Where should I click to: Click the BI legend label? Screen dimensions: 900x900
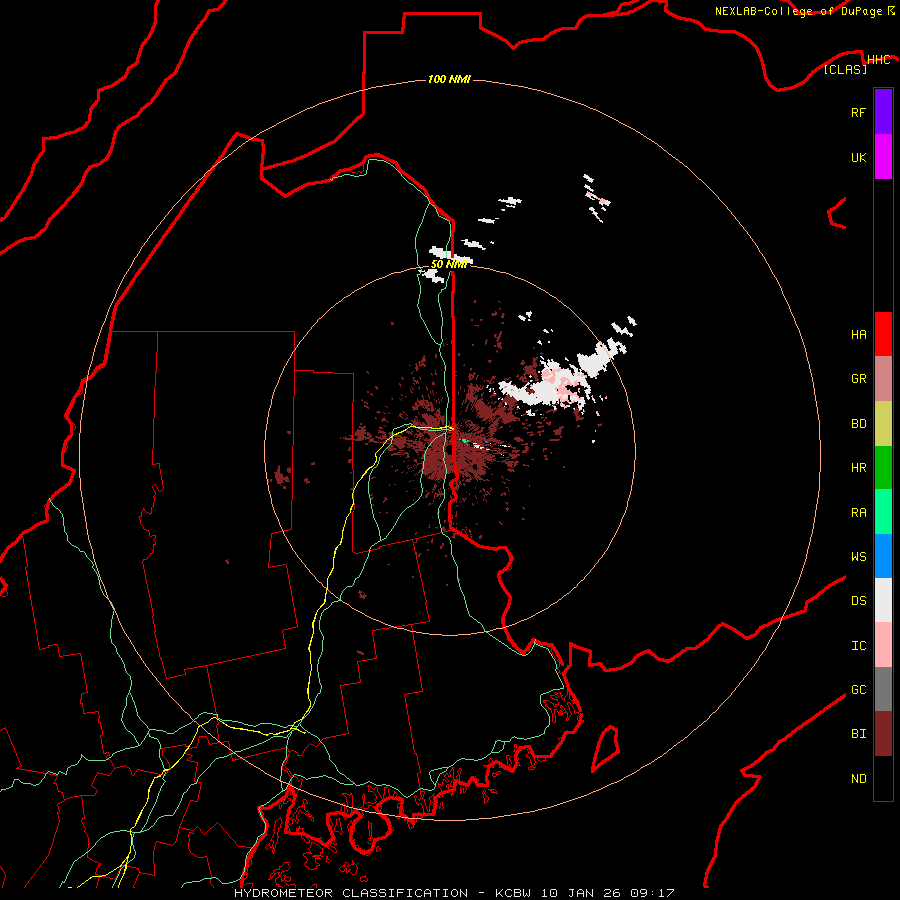coord(858,734)
